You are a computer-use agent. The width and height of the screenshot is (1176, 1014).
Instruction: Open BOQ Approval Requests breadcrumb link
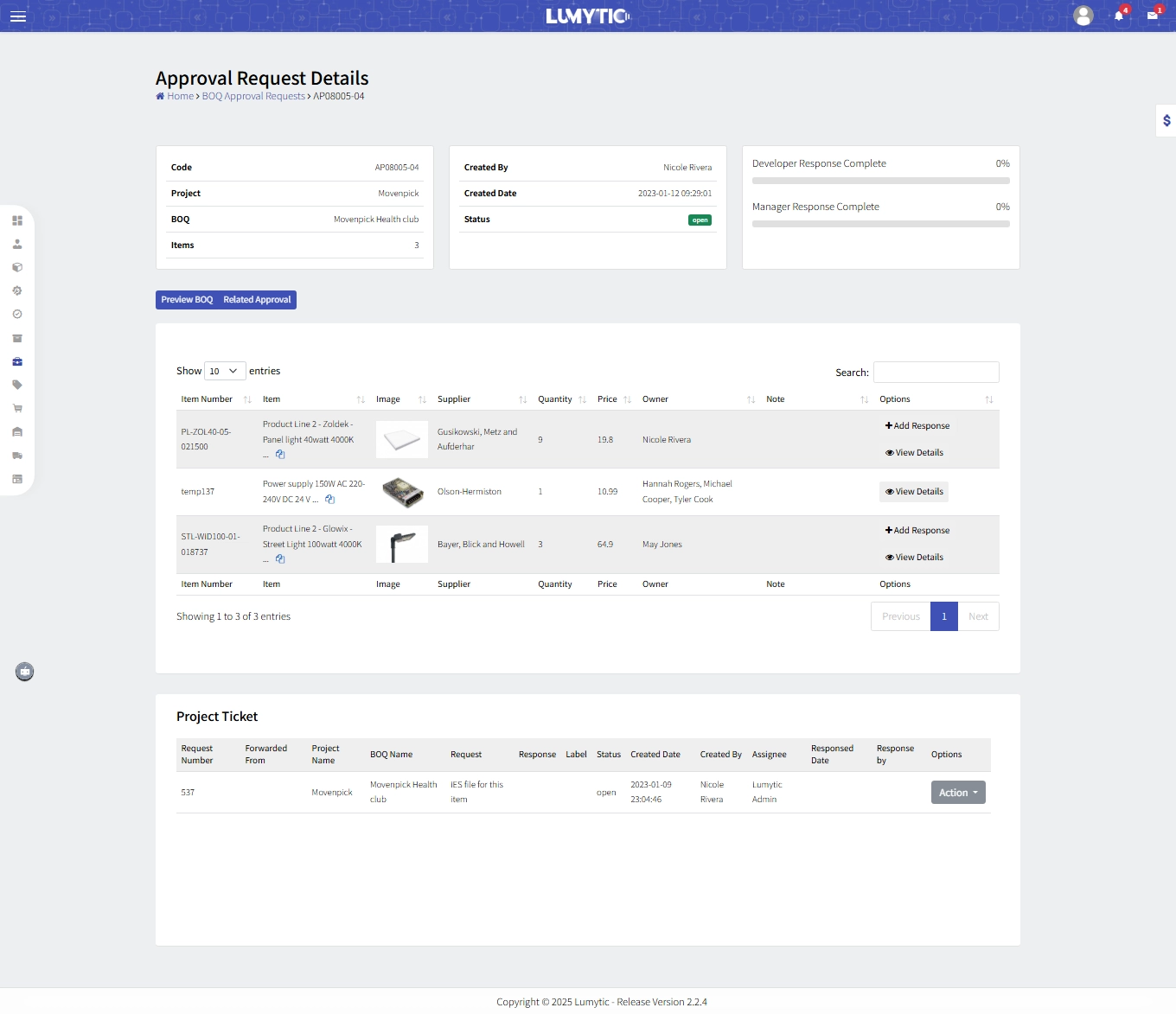252,96
